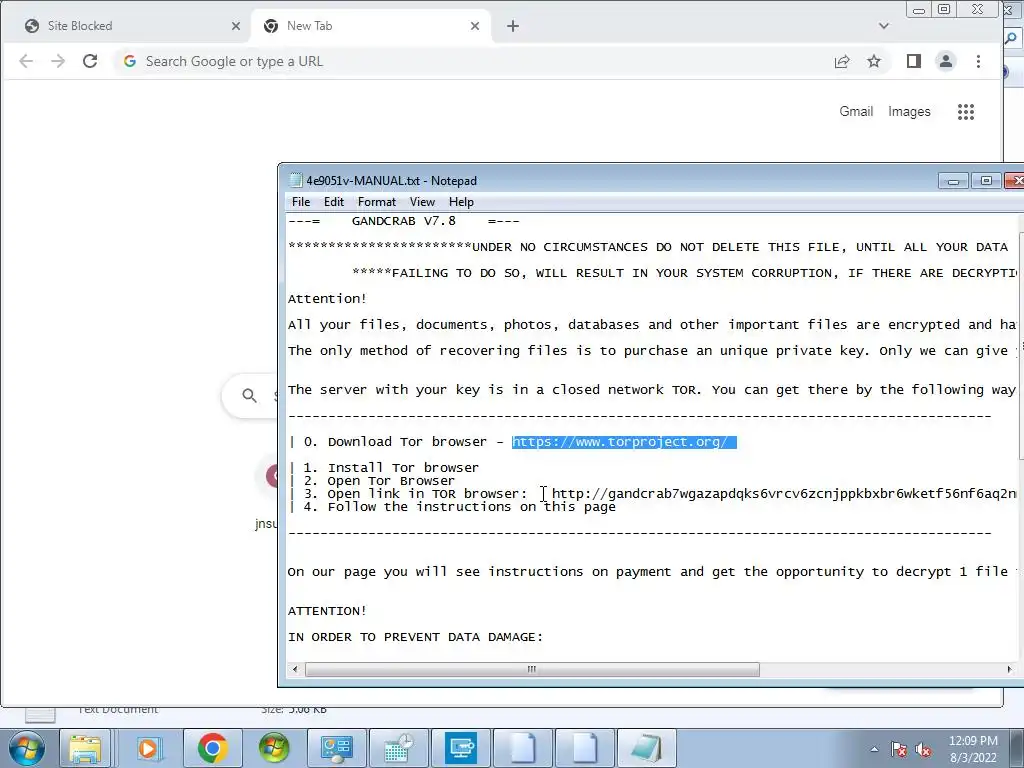Open the Task Scheduler calendar taskbar icon
Viewport: 1024px width, 768px height.
(x=398, y=748)
